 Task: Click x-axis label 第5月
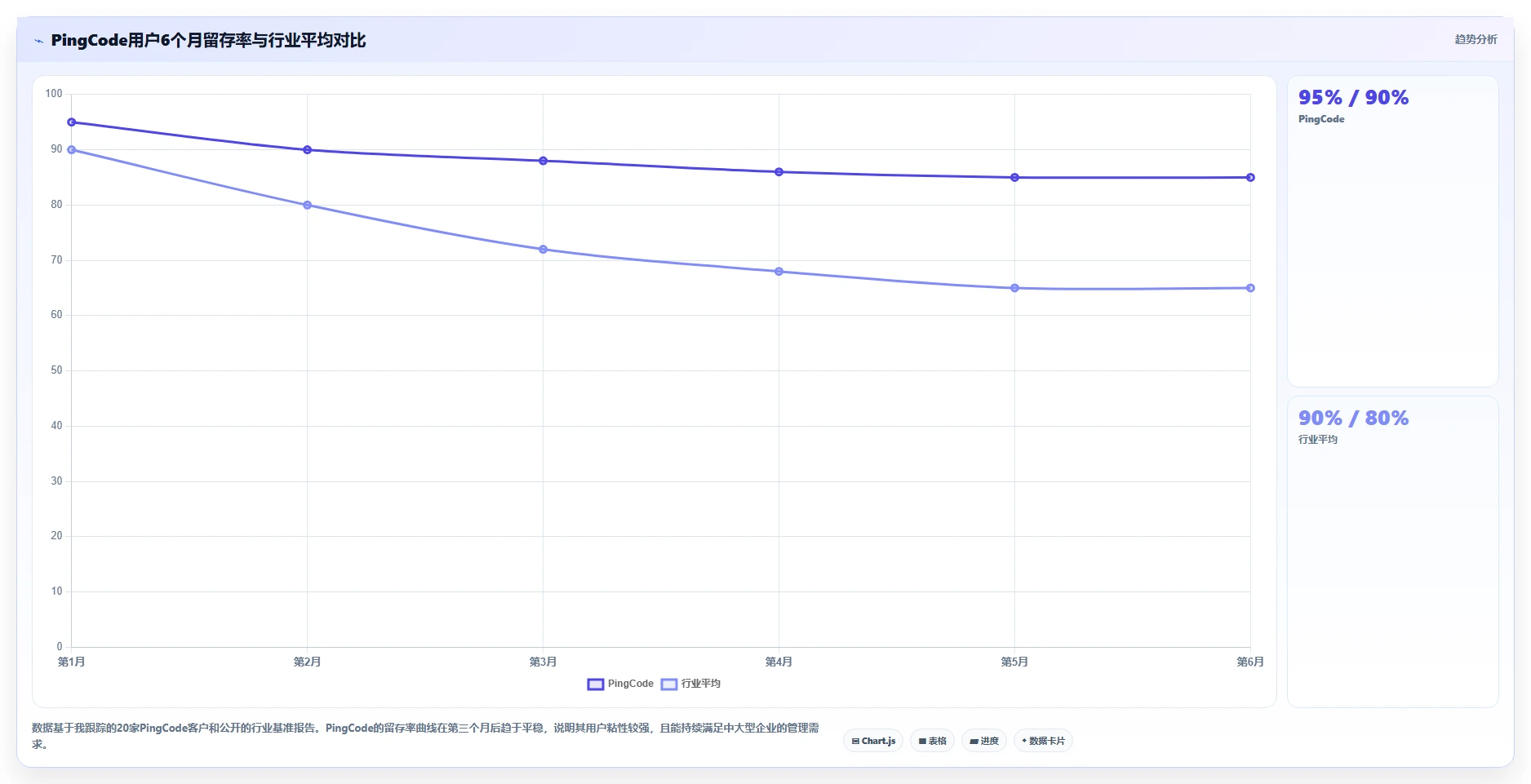1015,662
